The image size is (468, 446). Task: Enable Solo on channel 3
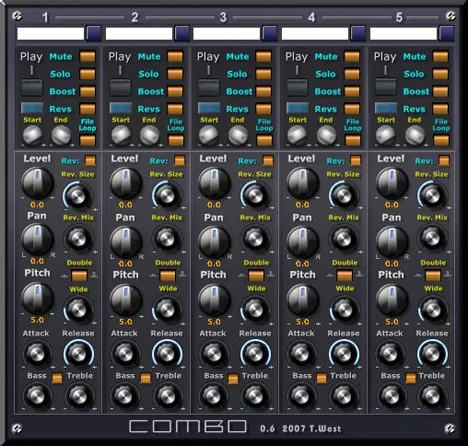click(x=264, y=74)
